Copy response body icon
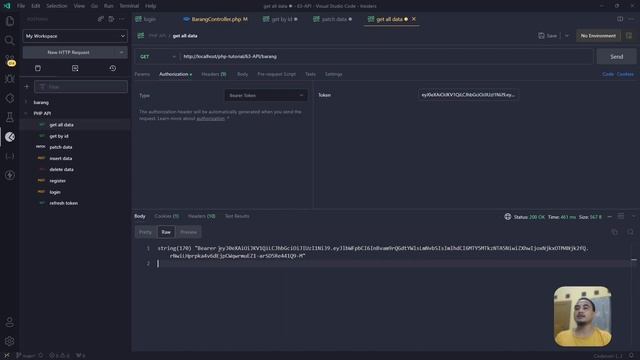This screenshot has height=360, width=640. pyautogui.click(x=615, y=232)
